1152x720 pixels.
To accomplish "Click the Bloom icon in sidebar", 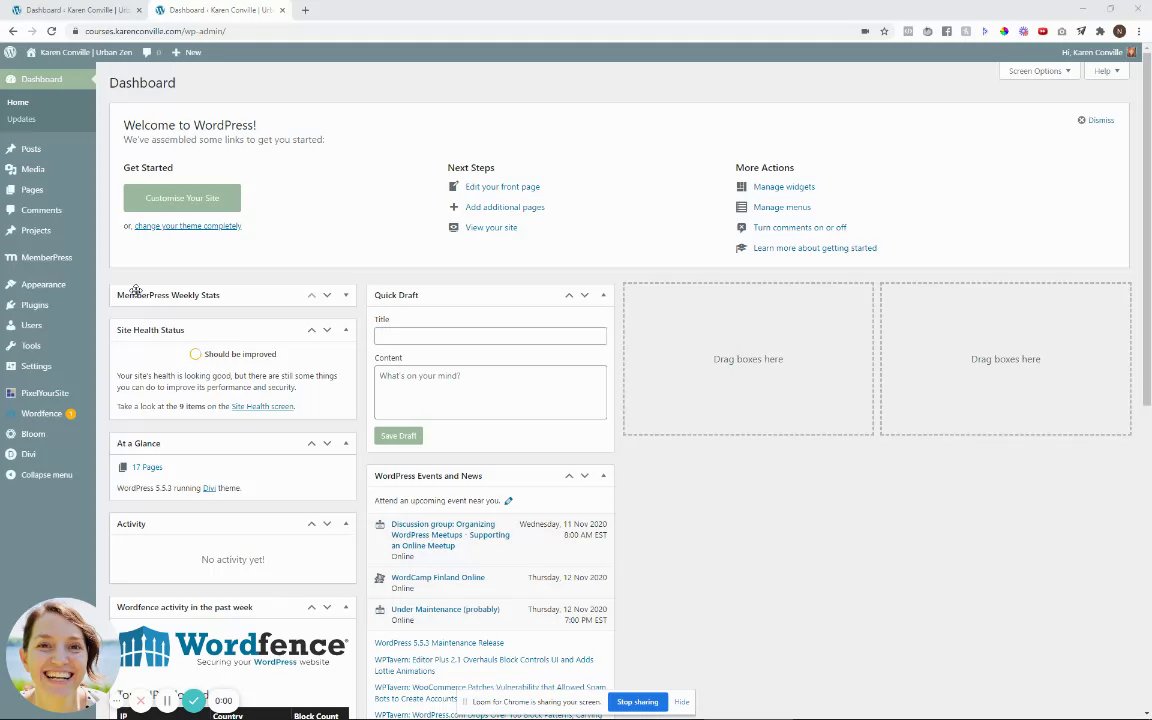I will (x=10, y=434).
